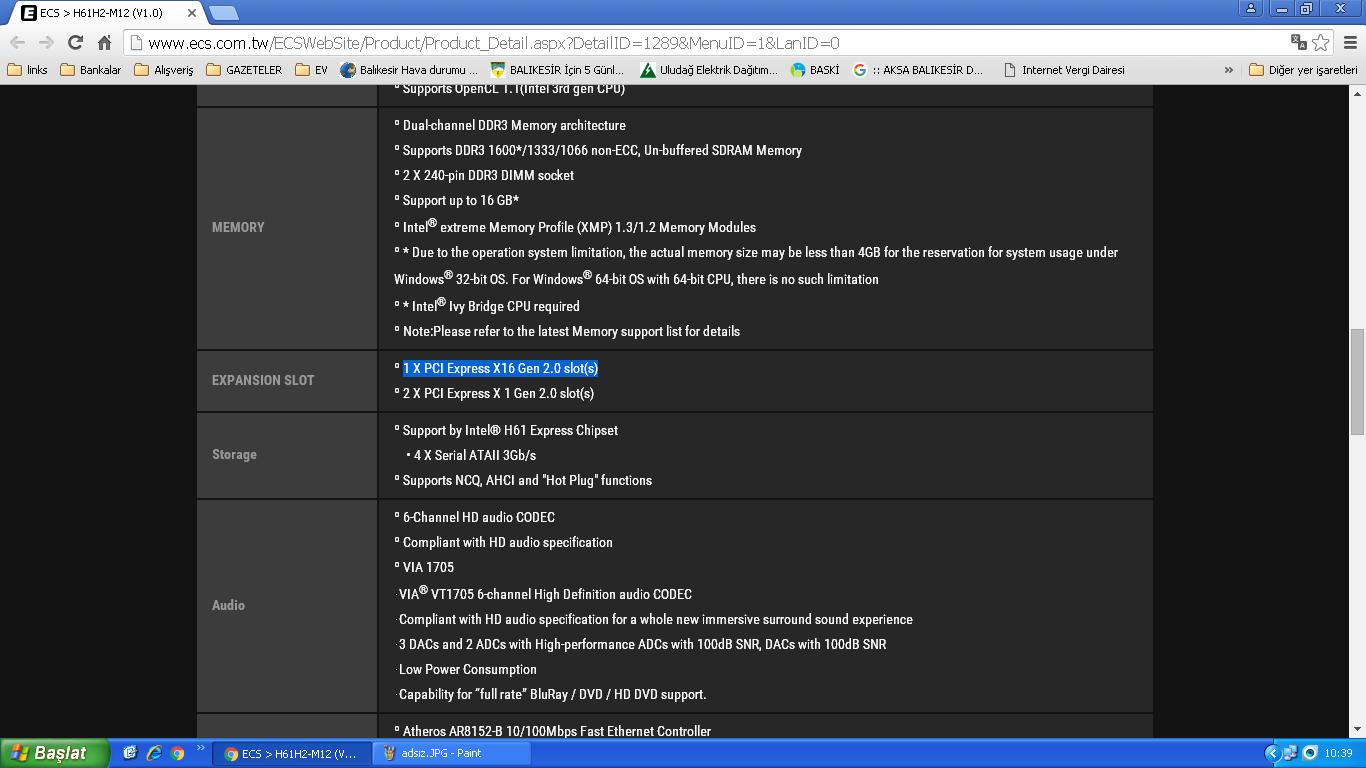The image size is (1366, 768).
Task: Open the links bookmark folder
Action: (28, 70)
